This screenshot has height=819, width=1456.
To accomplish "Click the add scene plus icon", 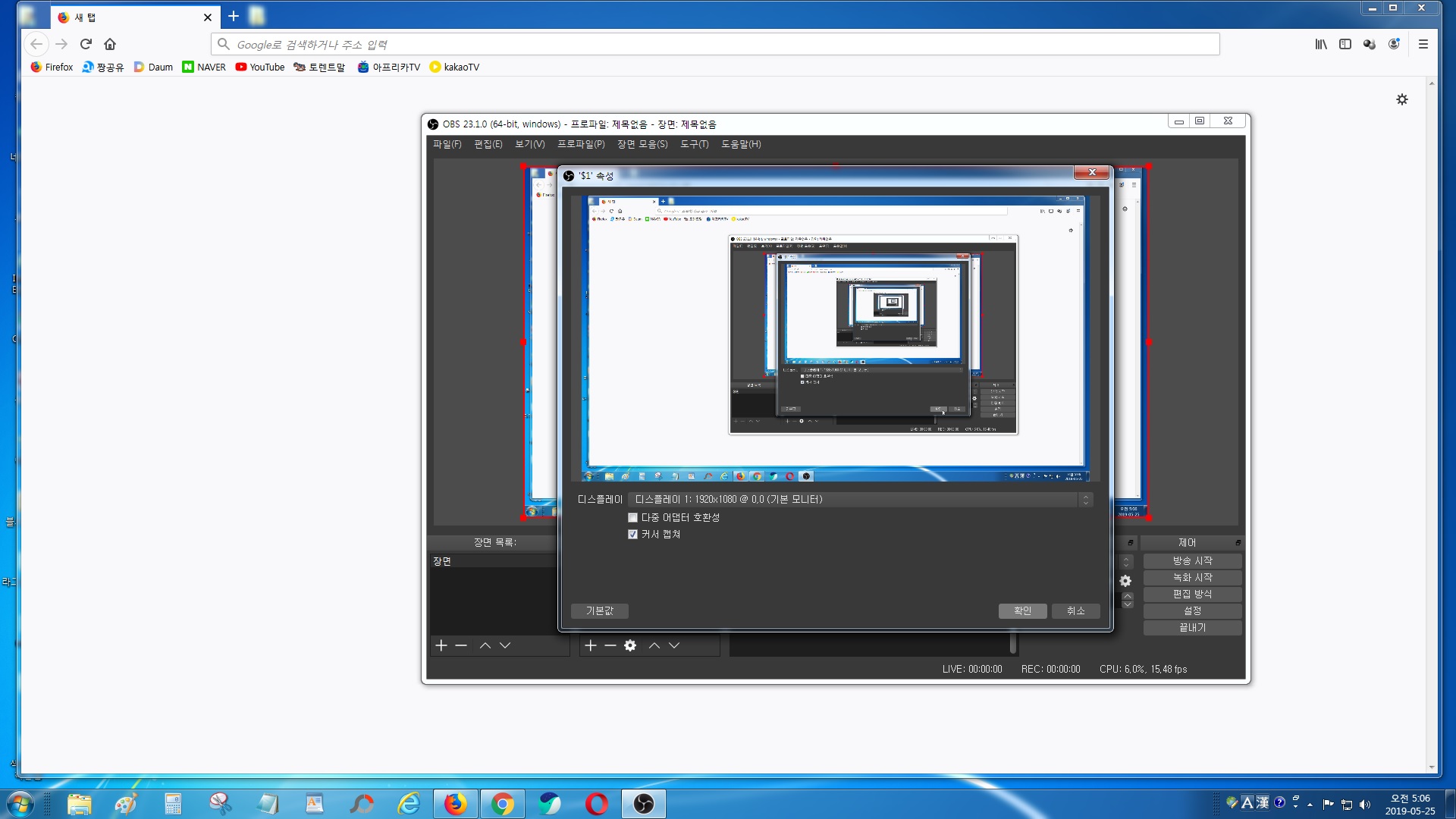I will [x=441, y=645].
